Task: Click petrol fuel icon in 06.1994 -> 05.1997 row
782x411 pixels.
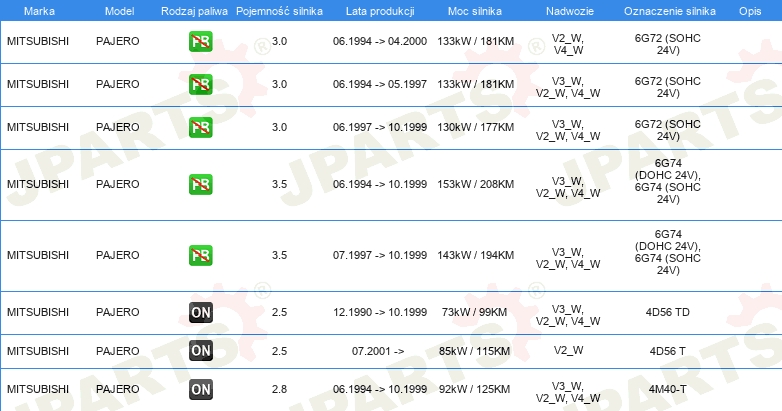Action: coord(200,84)
